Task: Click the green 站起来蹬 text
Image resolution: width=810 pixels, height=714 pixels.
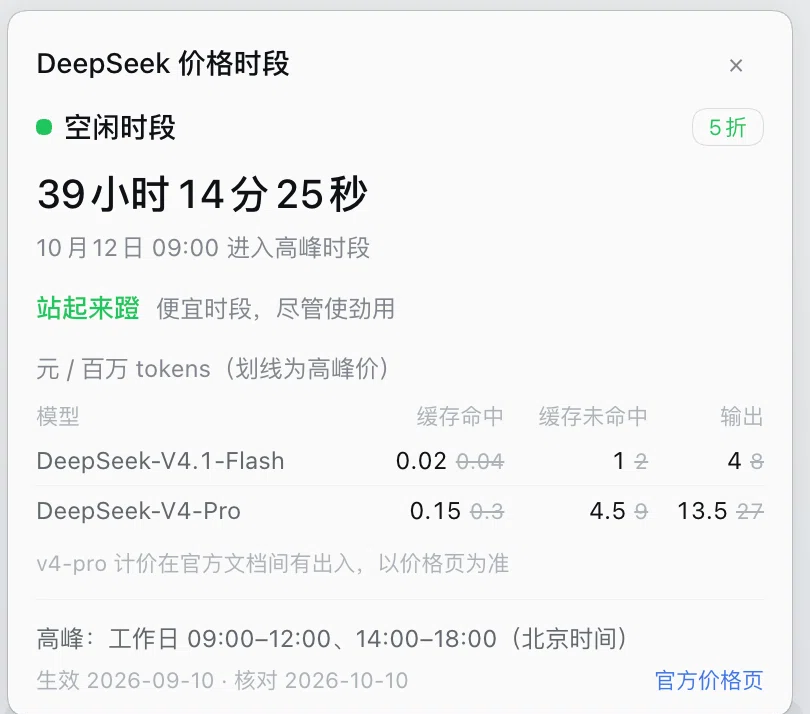Action: (88, 308)
